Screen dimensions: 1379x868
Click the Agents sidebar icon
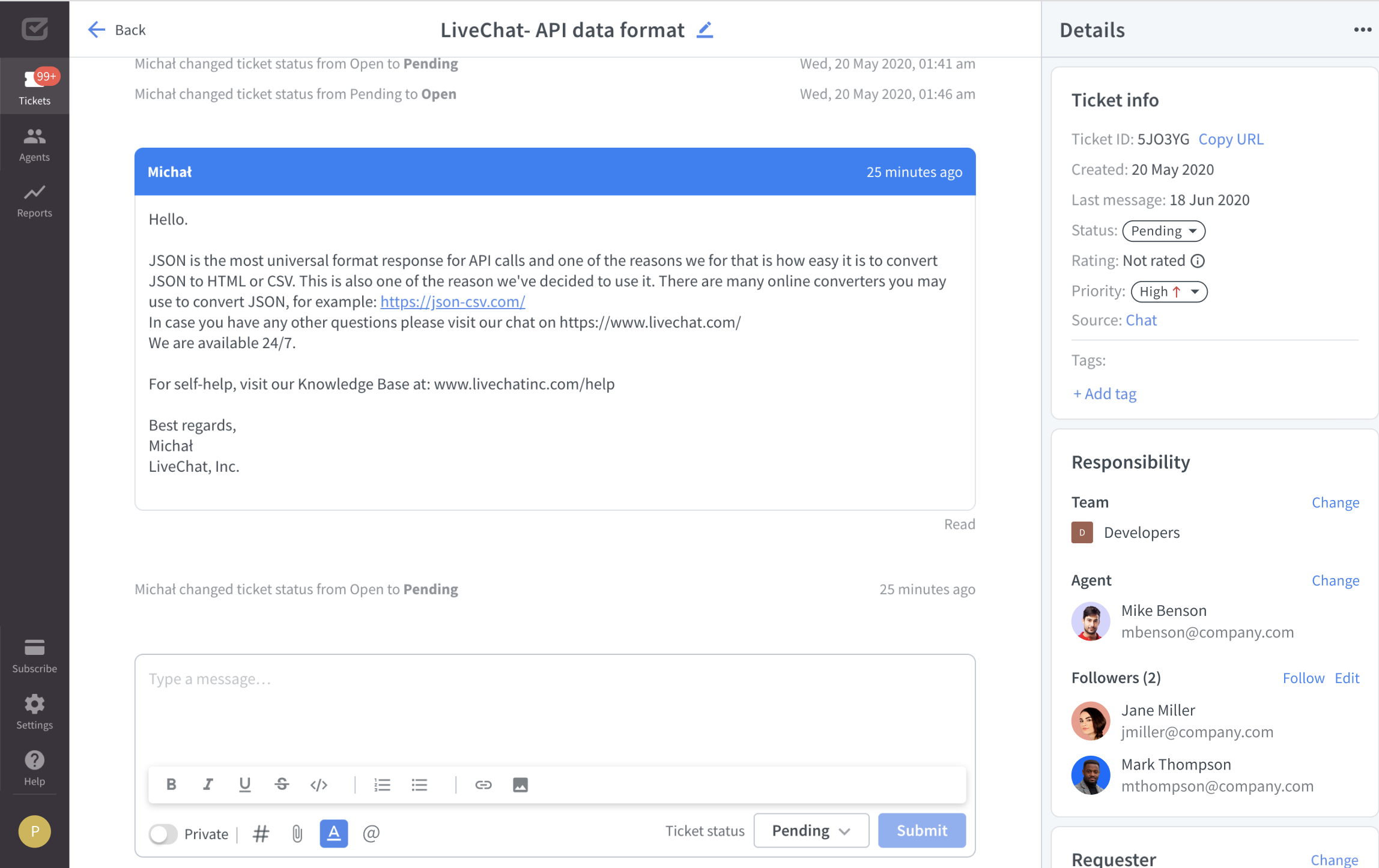(35, 145)
